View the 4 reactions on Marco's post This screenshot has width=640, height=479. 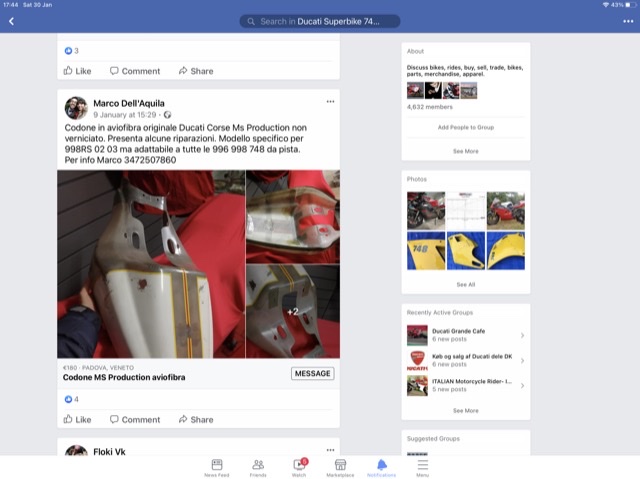[x=71, y=399]
